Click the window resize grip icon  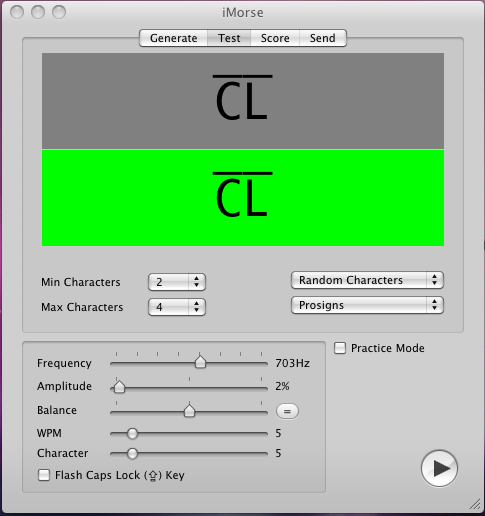[475, 504]
